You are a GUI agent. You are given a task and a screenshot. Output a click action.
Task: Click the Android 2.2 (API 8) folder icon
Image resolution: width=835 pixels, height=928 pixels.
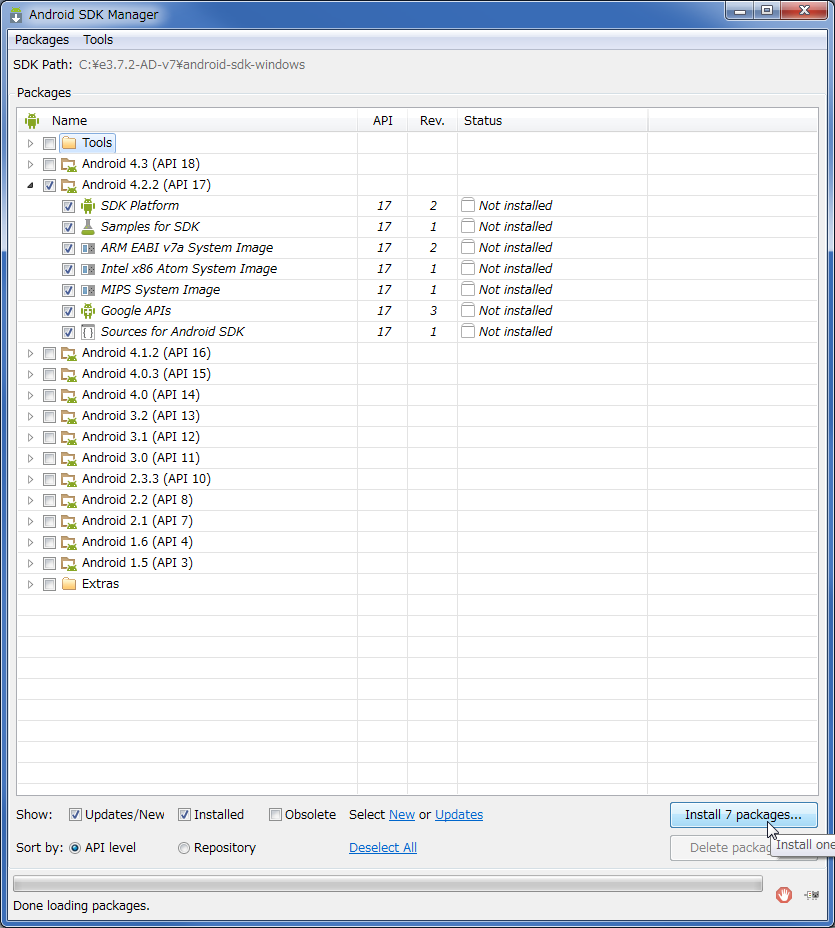tap(69, 501)
